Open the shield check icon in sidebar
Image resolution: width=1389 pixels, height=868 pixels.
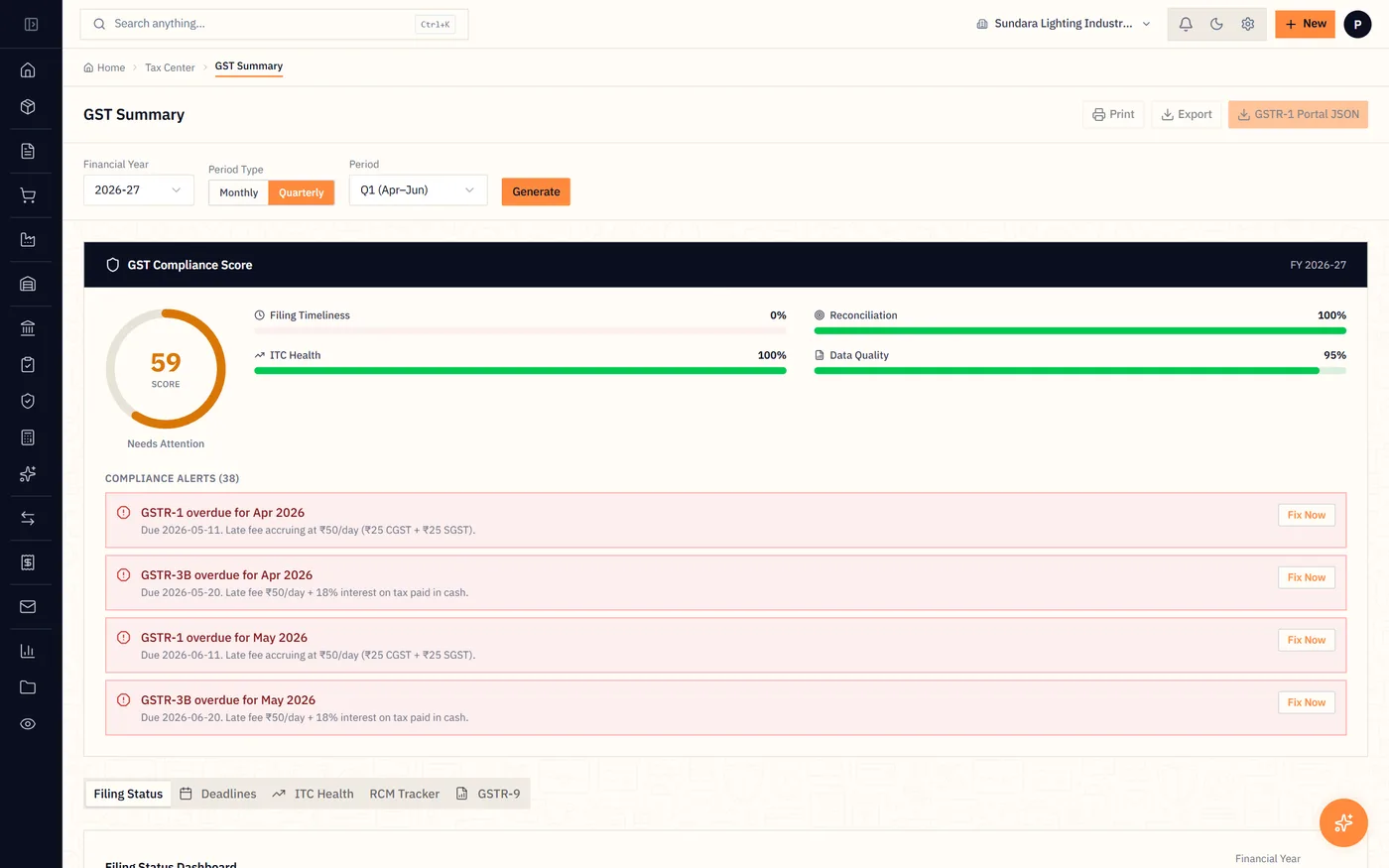(x=28, y=401)
